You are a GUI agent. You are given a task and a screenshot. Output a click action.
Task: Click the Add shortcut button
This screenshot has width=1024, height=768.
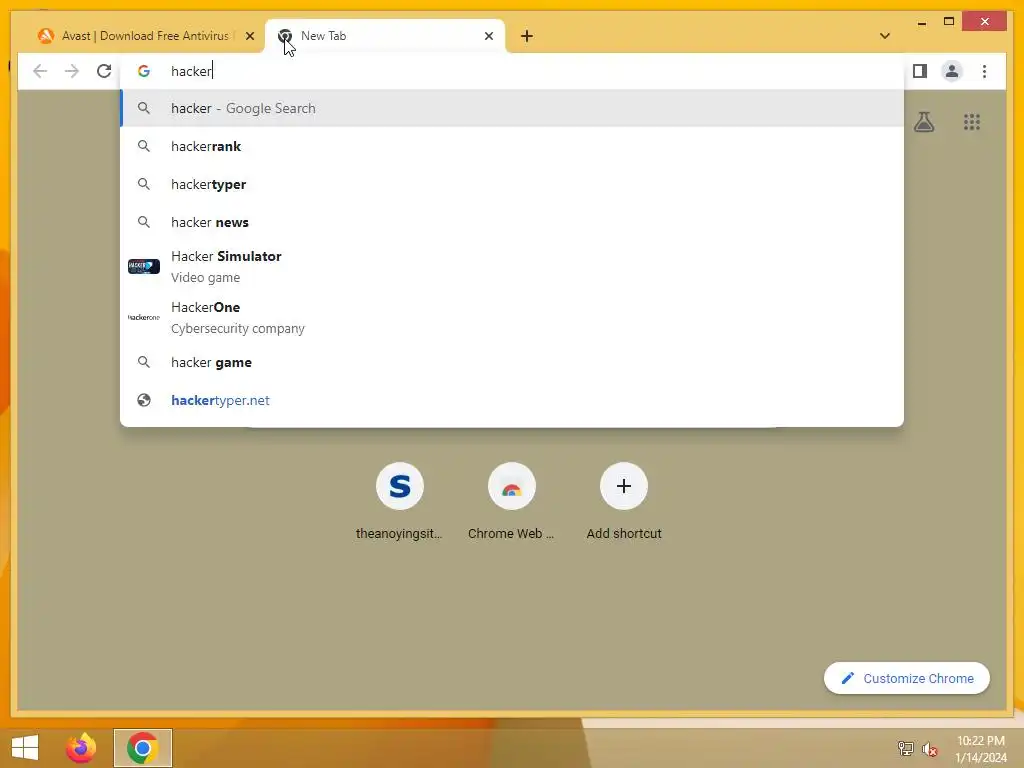point(624,502)
